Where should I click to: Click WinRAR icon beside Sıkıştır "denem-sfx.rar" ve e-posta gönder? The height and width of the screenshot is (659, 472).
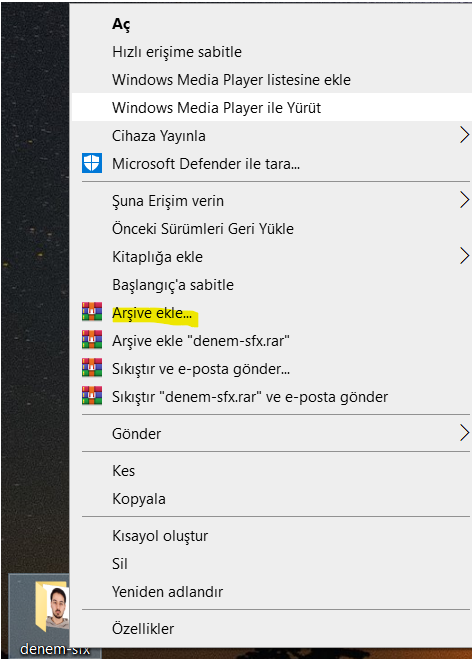[92, 395]
